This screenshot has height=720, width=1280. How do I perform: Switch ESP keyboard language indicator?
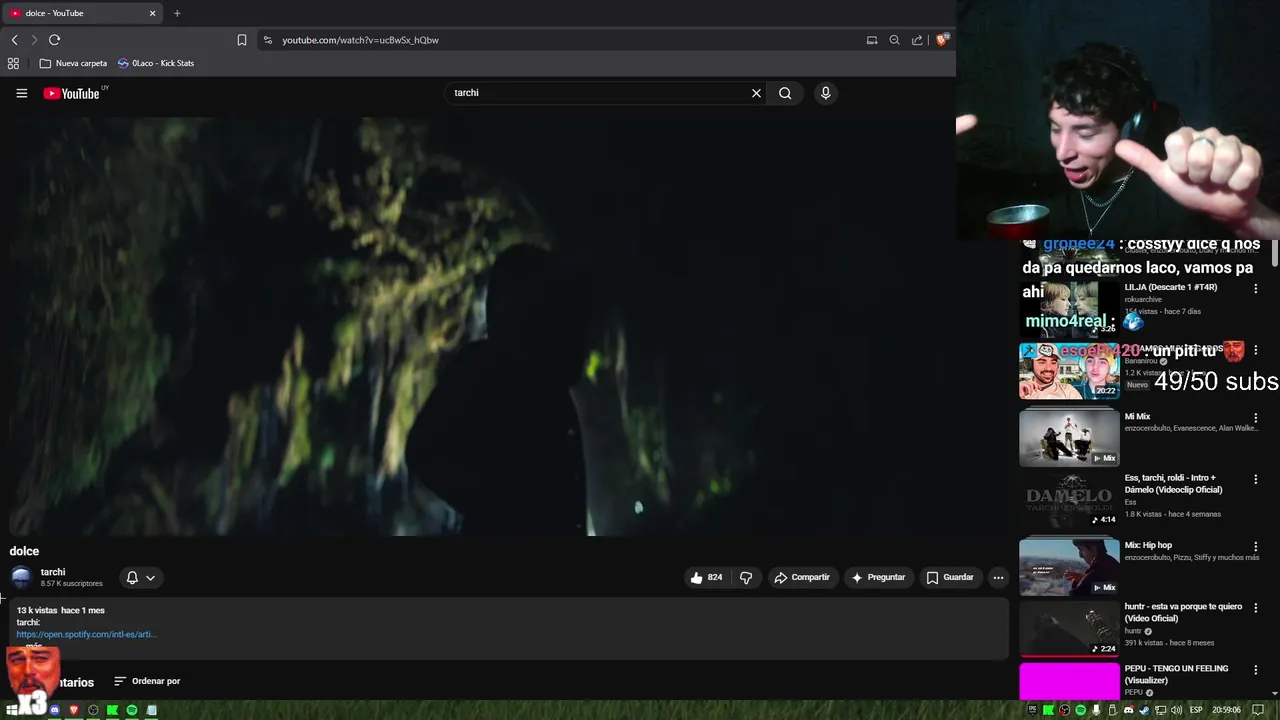[x=1196, y=710]
